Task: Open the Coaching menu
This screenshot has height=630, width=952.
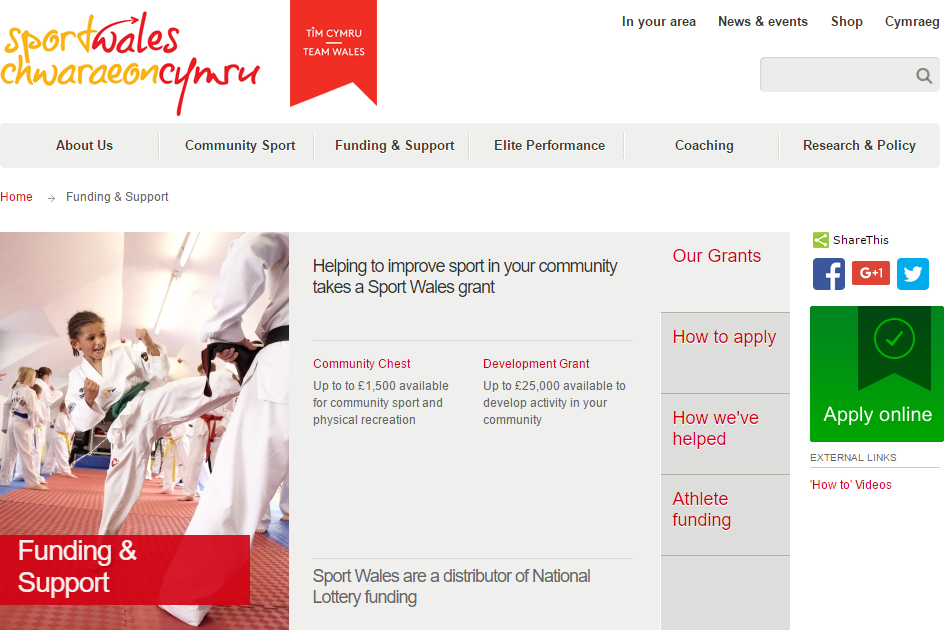Action: pyautogui.click(x=704, y=146)
